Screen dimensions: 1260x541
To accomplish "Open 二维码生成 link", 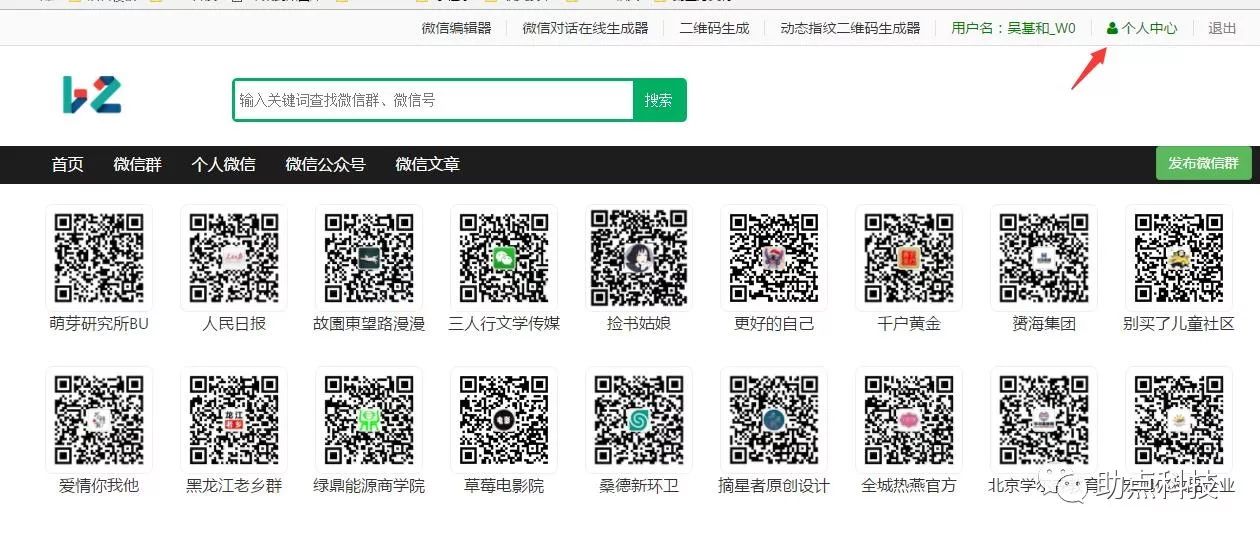I will coord(714,28).
